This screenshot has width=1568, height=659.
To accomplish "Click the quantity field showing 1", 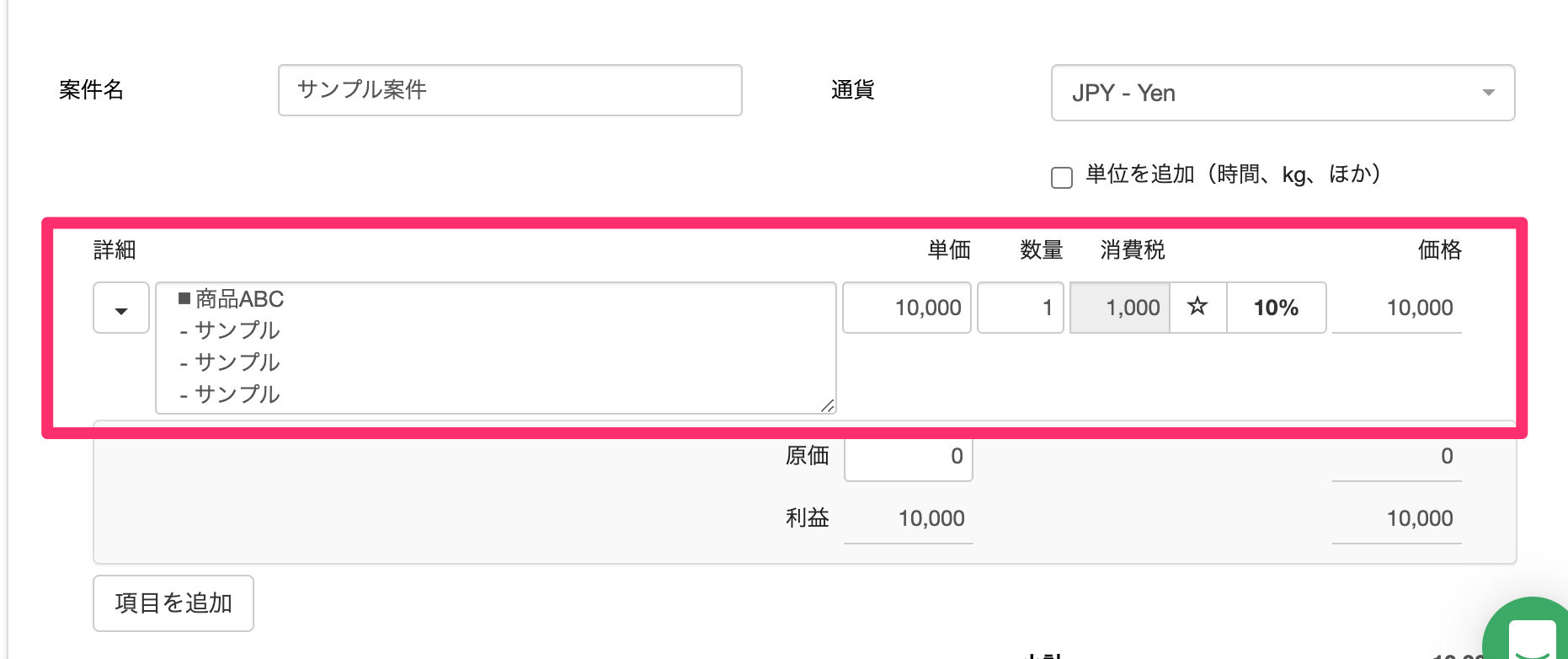I will (1020, 308).
